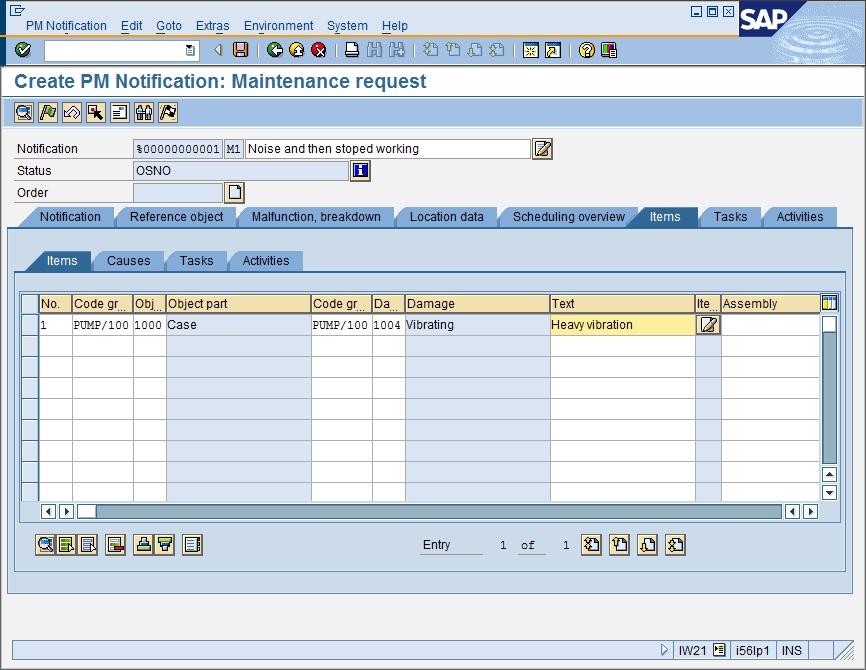
Task: Expand status bar with the triangle icon
Action: point(664,650)
